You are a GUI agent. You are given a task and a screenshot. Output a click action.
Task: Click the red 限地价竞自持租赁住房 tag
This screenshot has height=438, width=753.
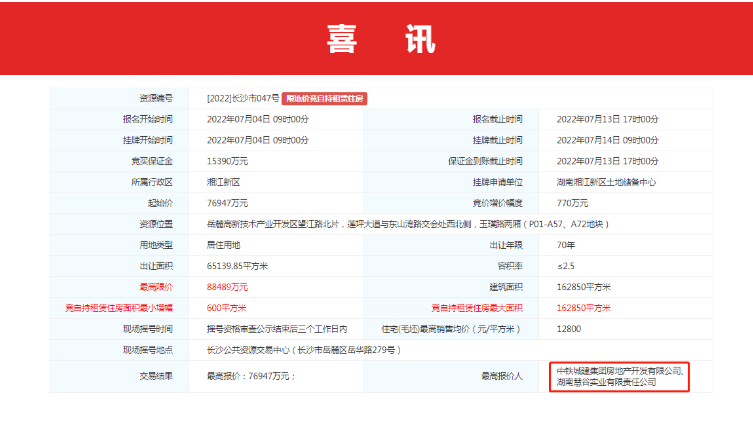click(x=325, y=98)
